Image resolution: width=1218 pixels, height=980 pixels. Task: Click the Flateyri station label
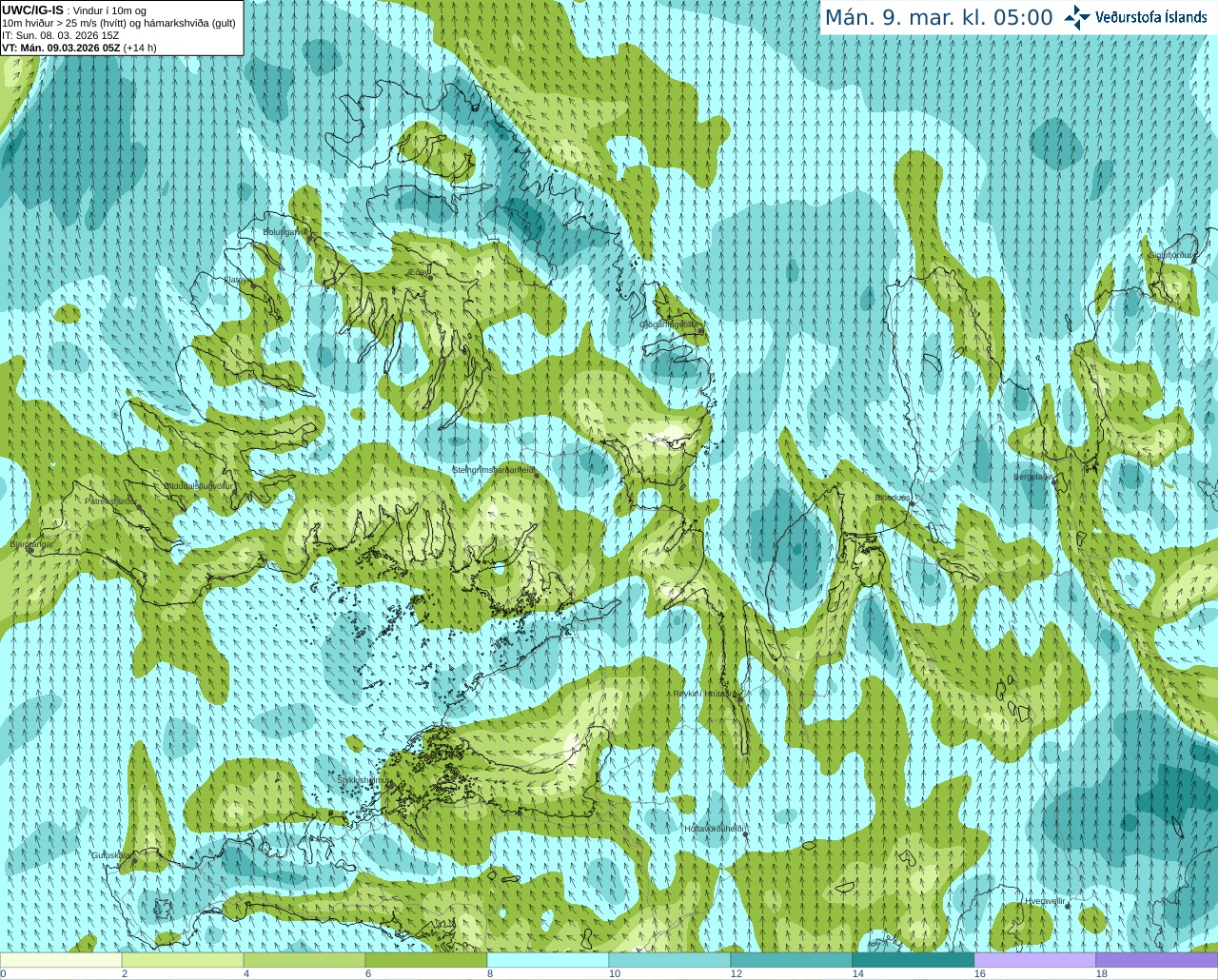pos(237,280)
